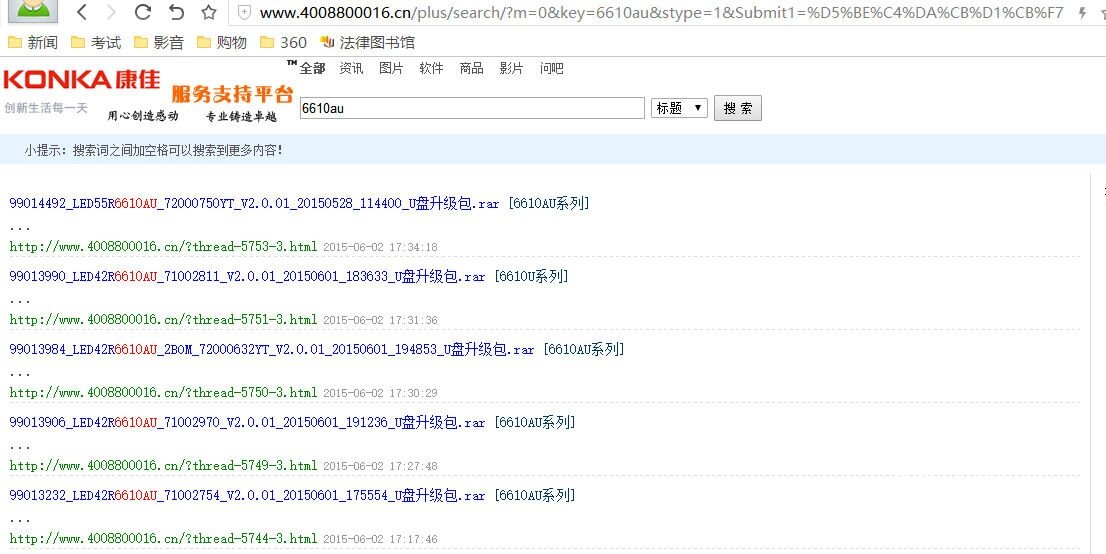Click the search box containing 6610au
The height and width of the screenshot is (554, 1106).
pos(472,108)
